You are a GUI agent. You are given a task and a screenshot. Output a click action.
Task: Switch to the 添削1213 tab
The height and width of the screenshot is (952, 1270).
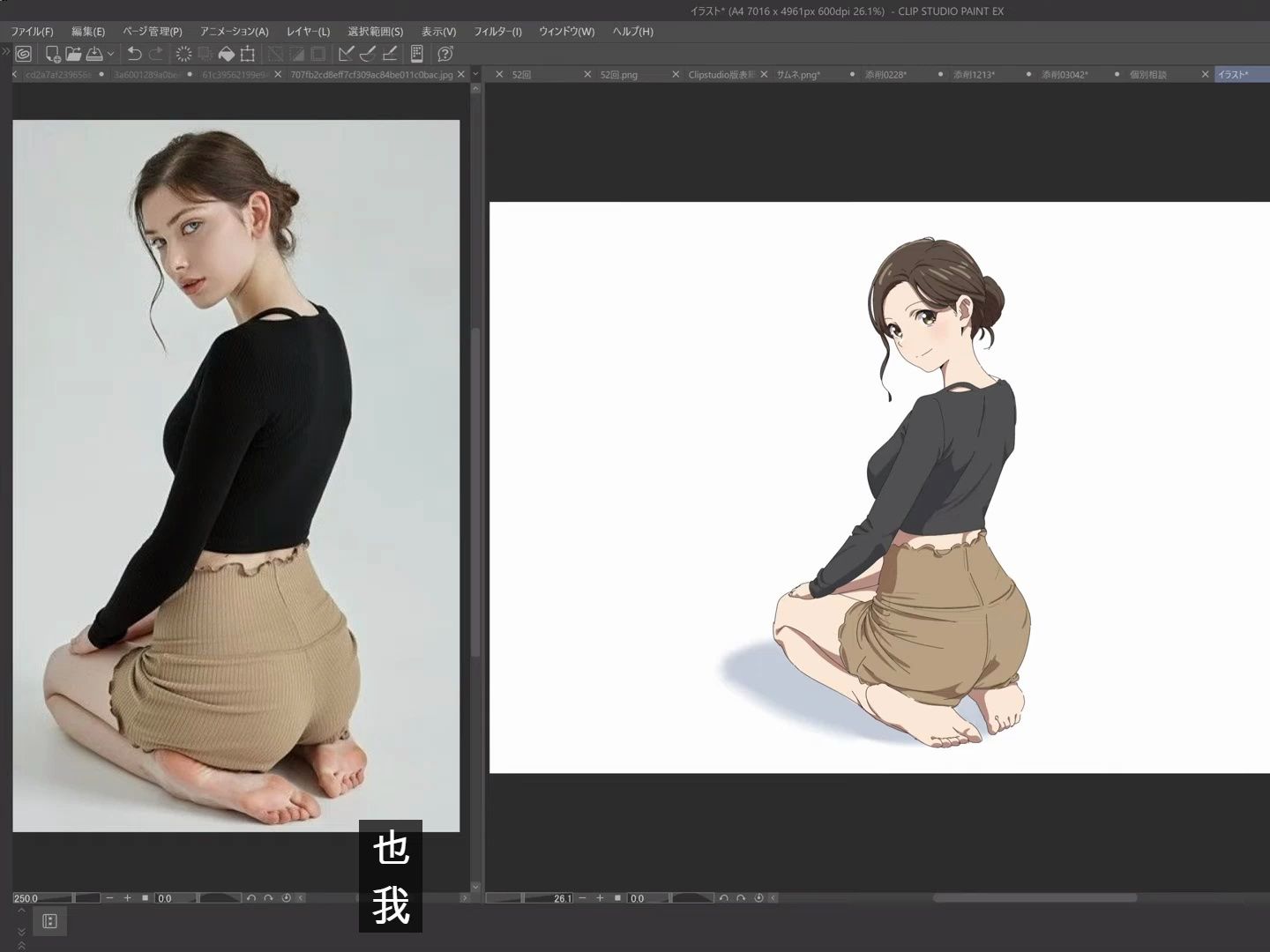(x=974, y=75)
